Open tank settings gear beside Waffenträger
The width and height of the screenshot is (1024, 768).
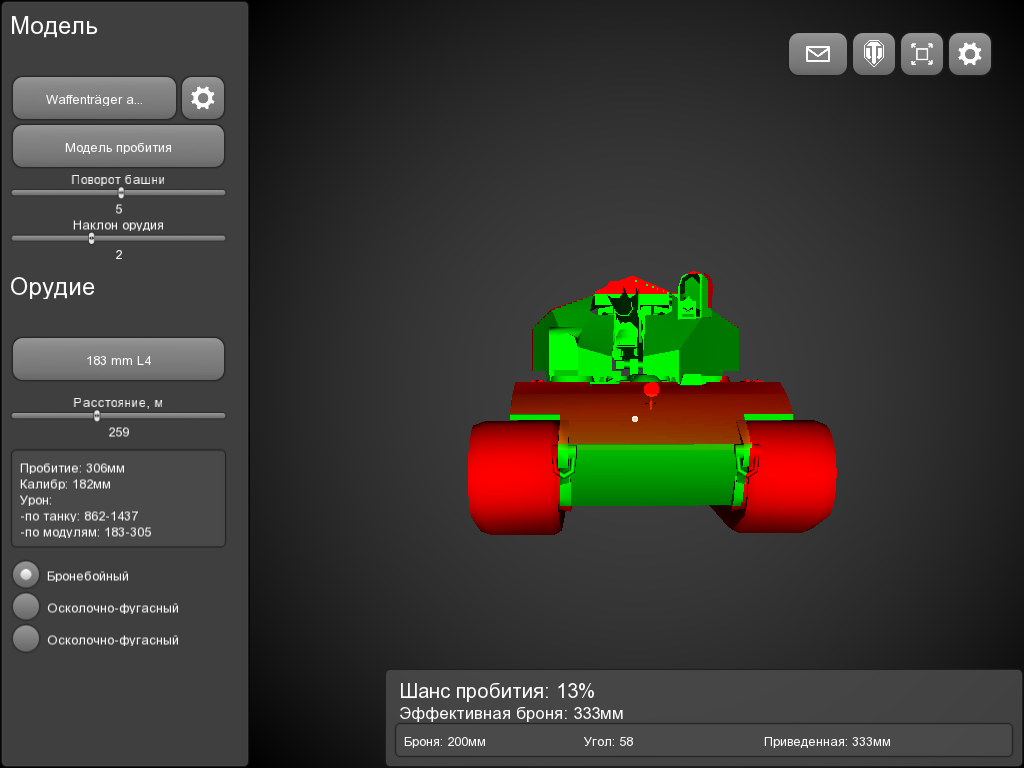[x=203, y=98]
